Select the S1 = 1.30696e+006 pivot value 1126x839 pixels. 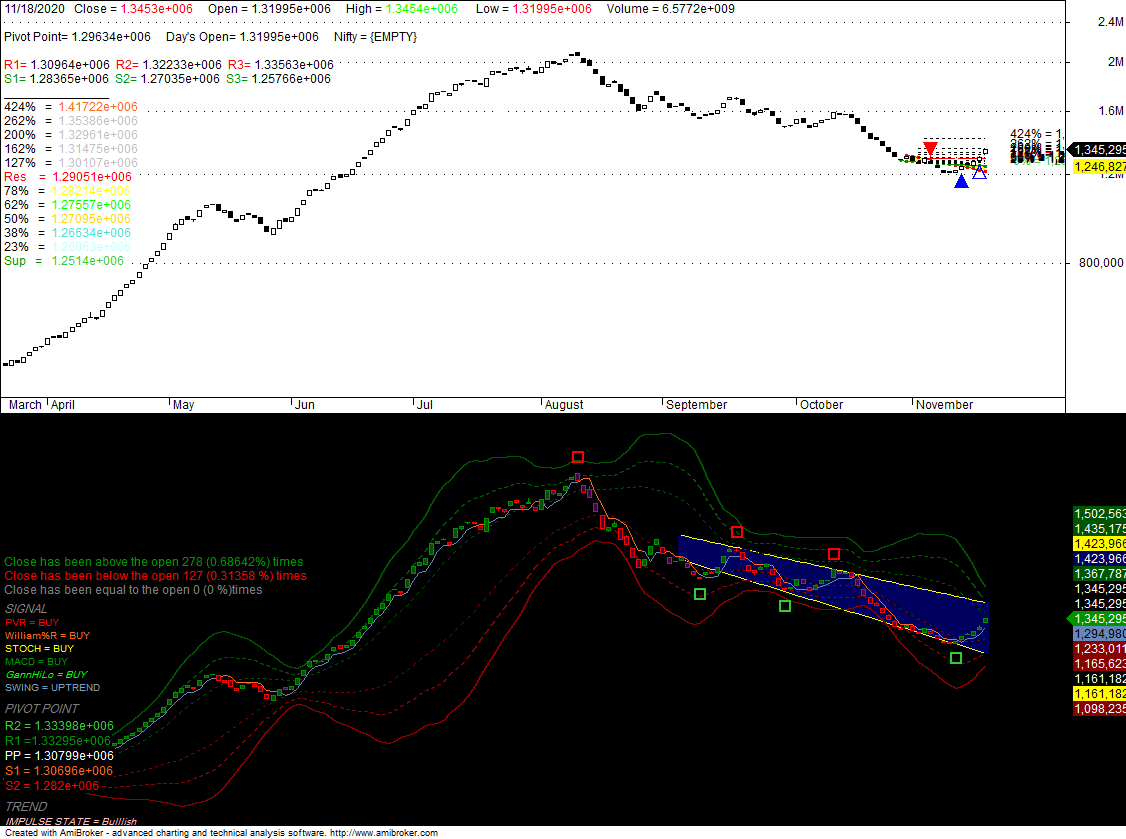point(59,771)
